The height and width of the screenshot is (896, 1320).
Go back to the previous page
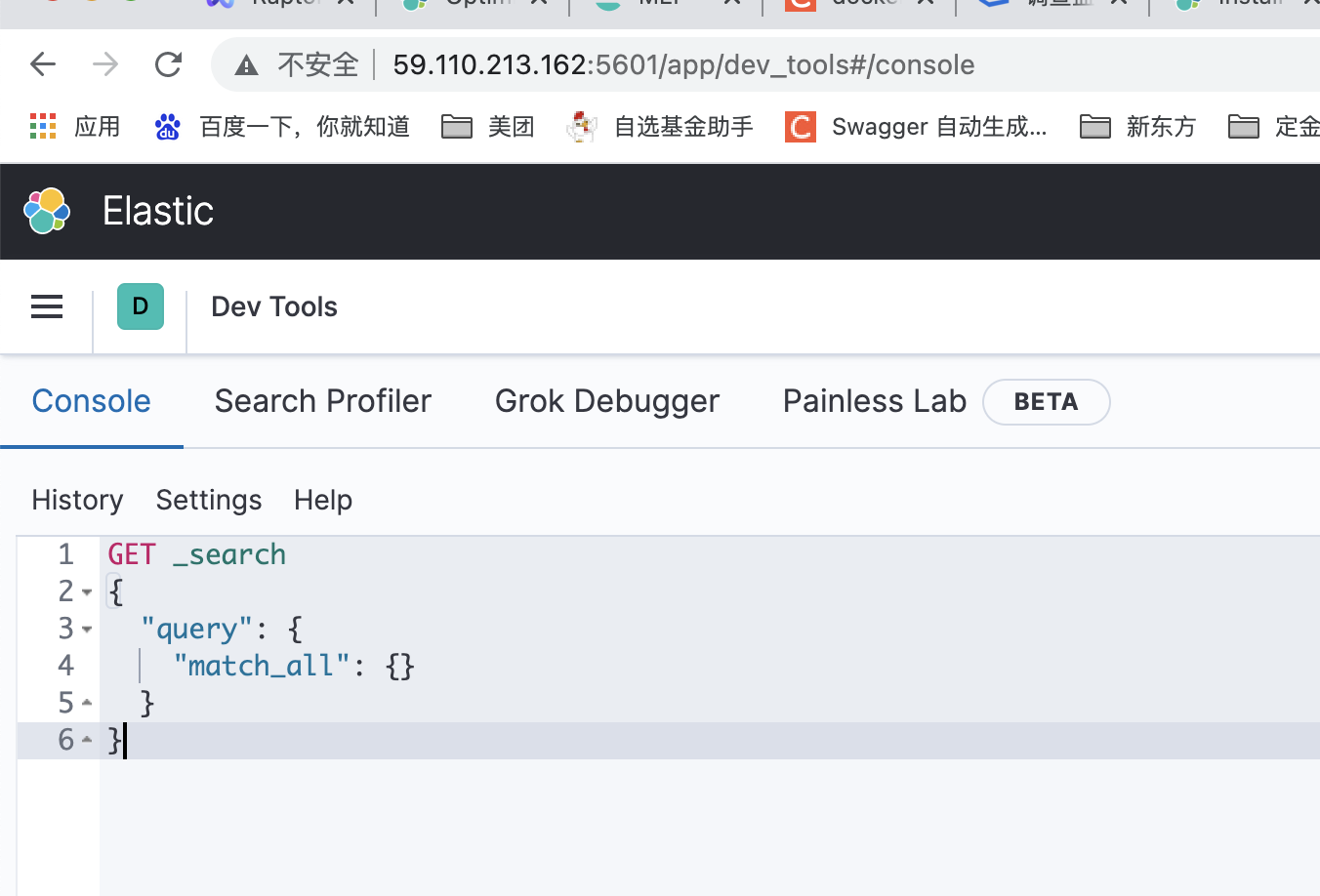point(43,64)
